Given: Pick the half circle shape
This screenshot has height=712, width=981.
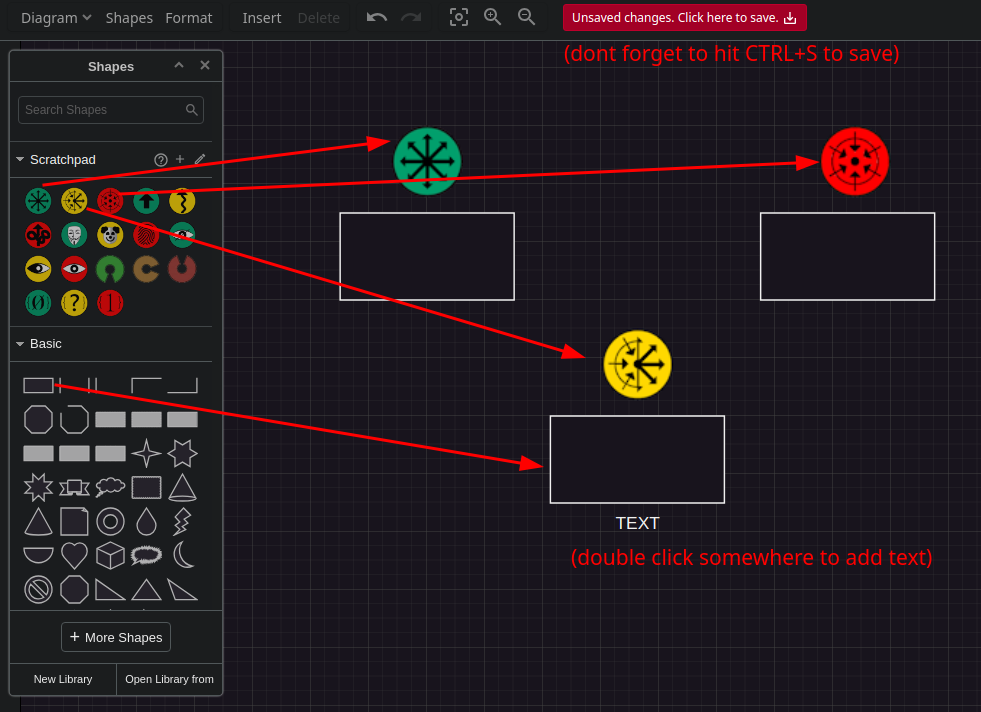Looking at the screenshot, I should (x=38, y=555).
